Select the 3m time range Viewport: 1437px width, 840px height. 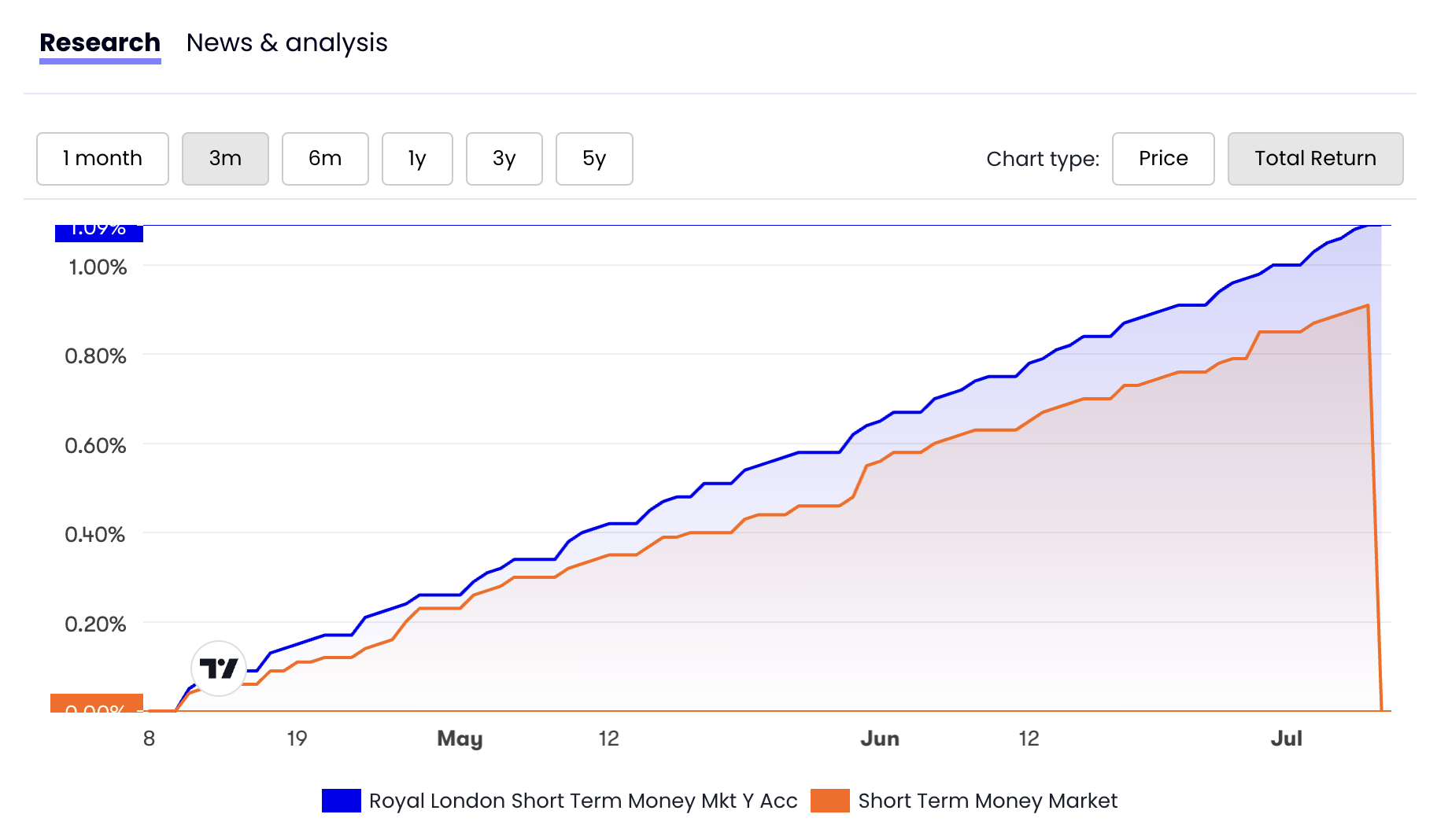225,159
